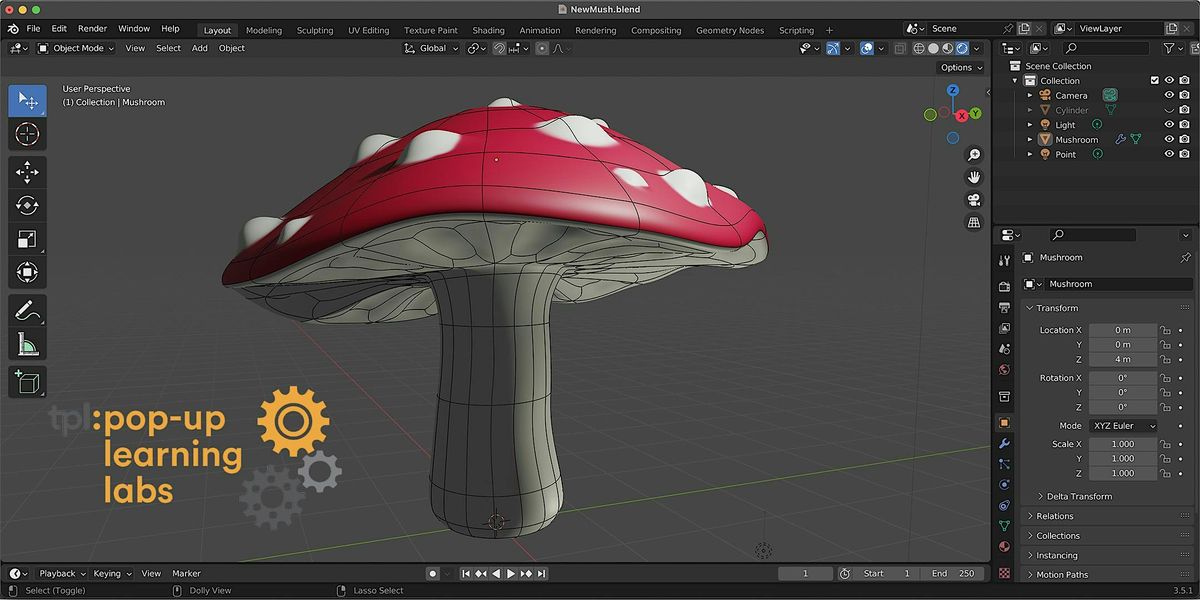Open the Material Properties tab
The height and width of the screenshot is (600, 1200).
(x=1004, y=545)
